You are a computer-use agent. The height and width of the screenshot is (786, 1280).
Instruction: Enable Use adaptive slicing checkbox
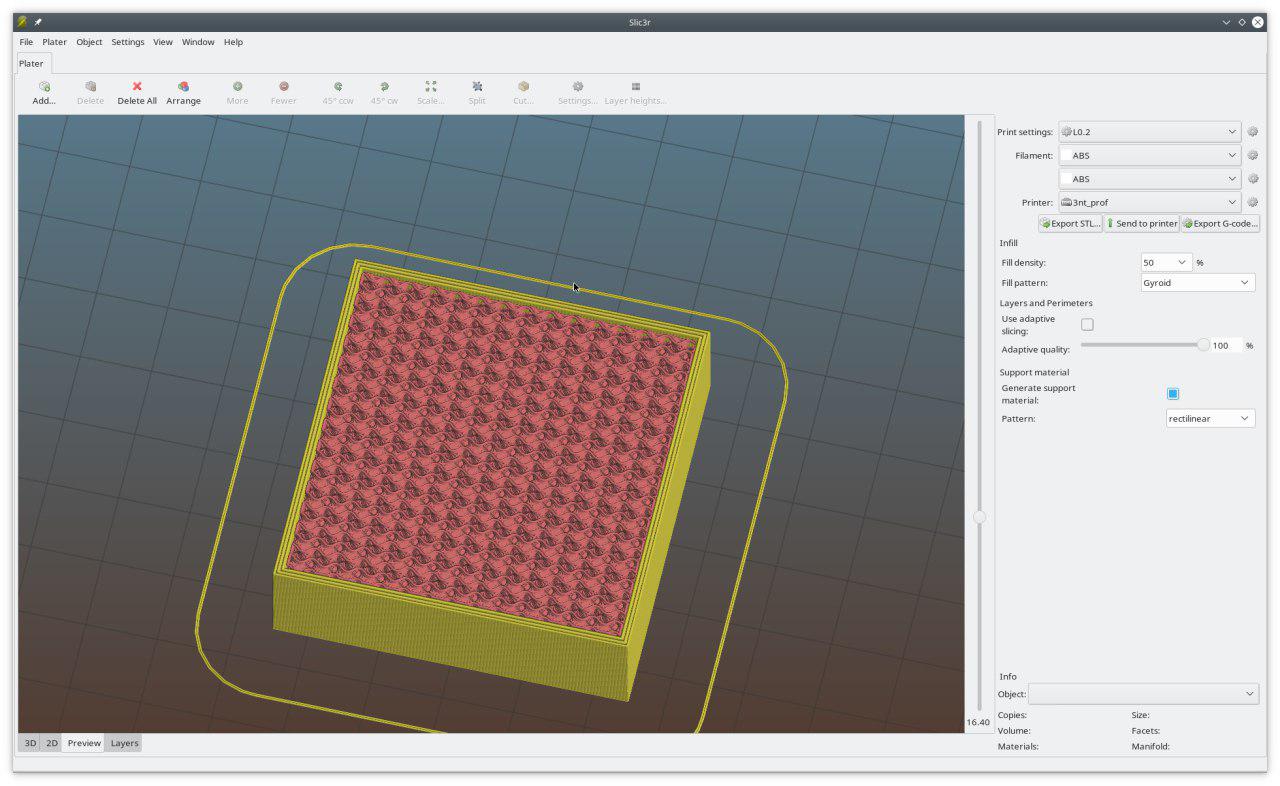pyautogui.click(x=1087, y=324)
